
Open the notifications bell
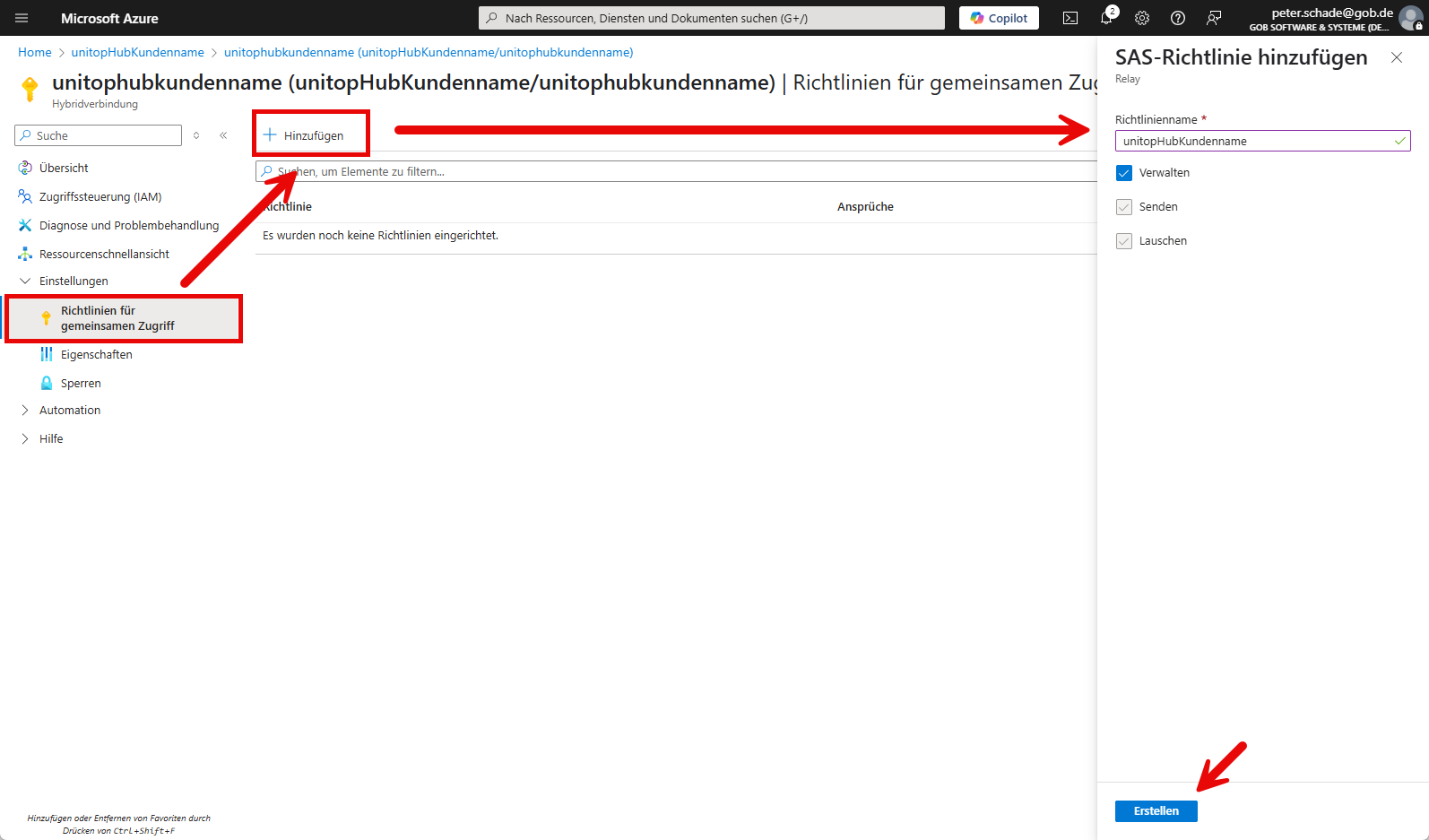tap(1106, 18)
